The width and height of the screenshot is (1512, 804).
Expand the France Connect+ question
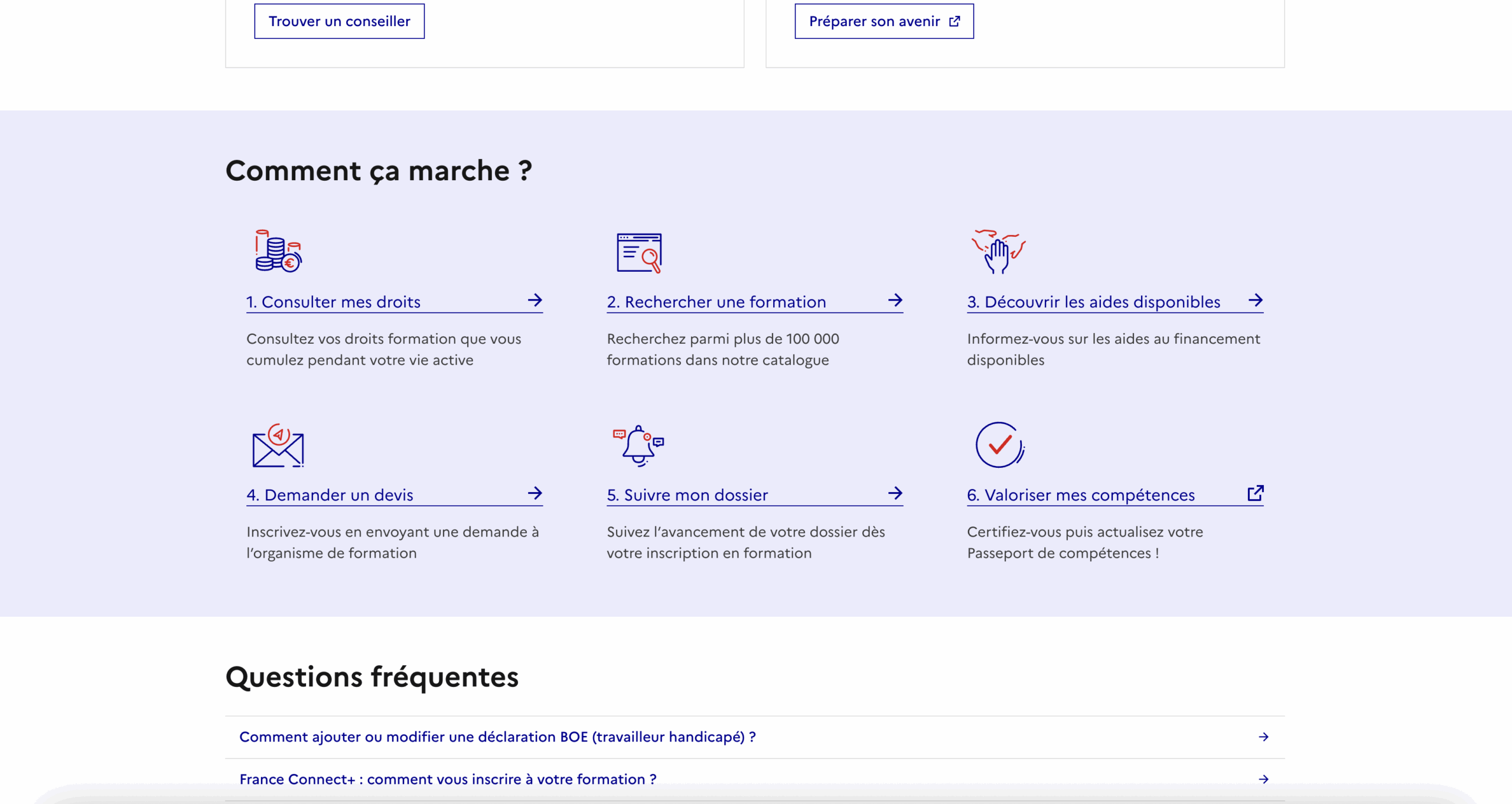[x=447, y=779]
